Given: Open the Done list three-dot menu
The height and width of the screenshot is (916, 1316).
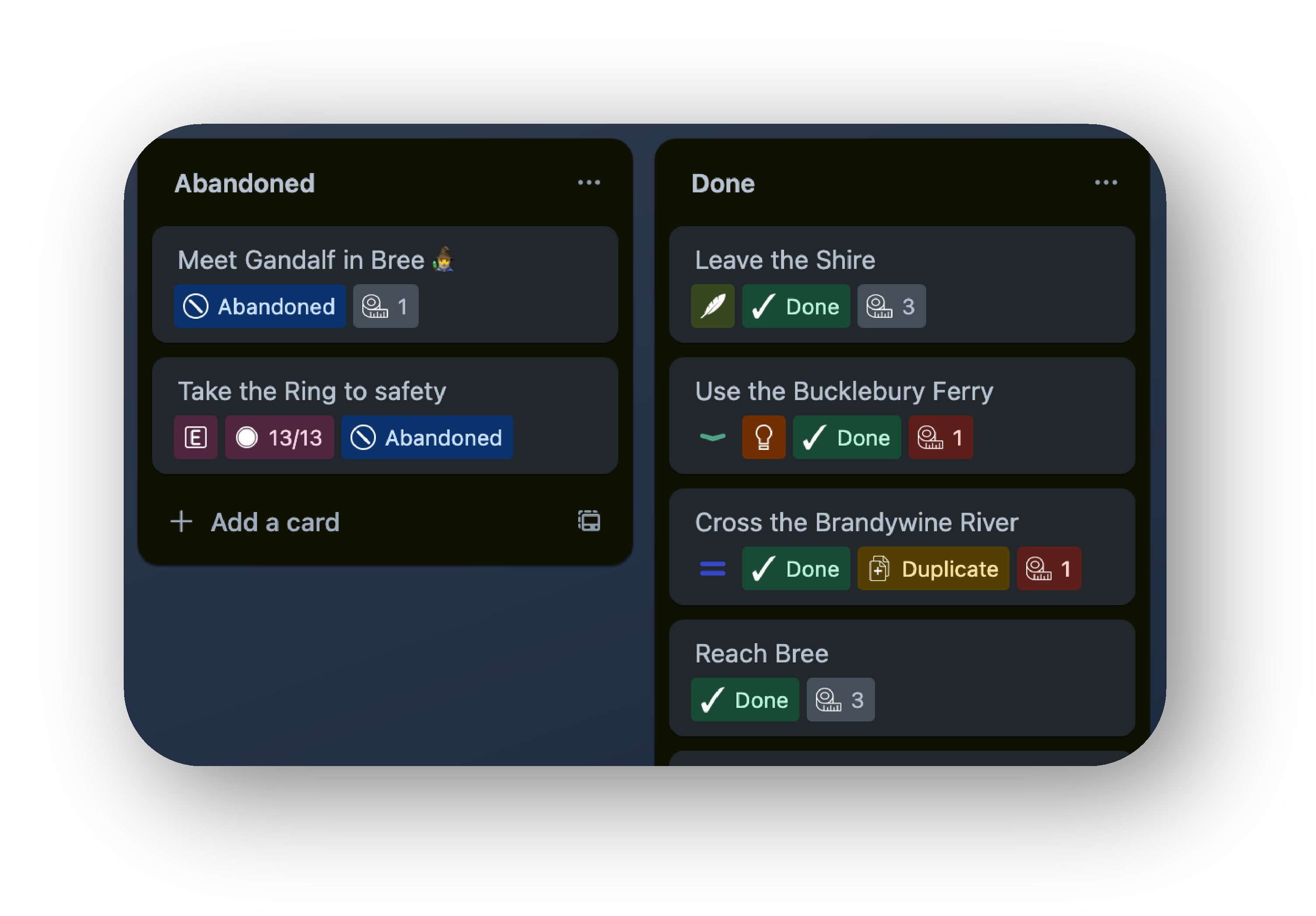Looking at the screenshot, I should click(1106, 183).
